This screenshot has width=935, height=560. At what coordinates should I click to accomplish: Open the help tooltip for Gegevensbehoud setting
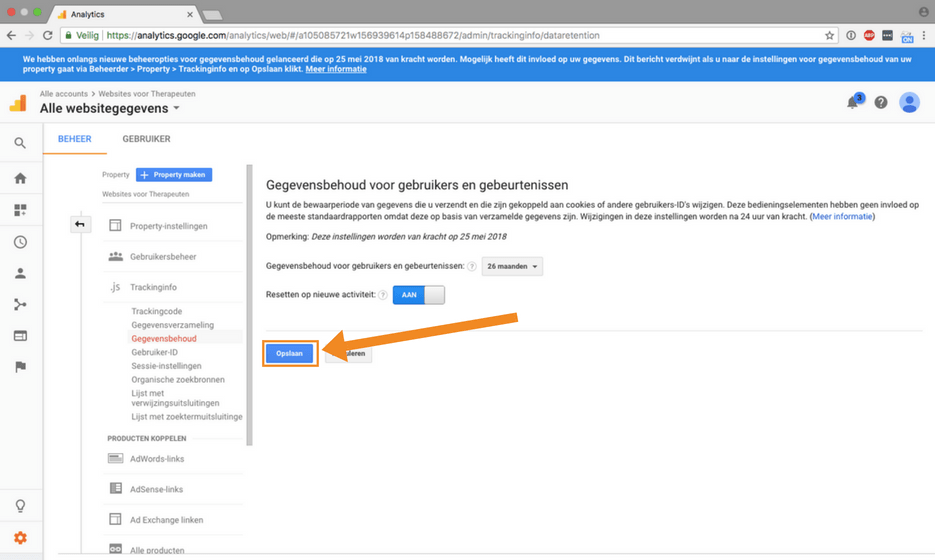(472, 266)
